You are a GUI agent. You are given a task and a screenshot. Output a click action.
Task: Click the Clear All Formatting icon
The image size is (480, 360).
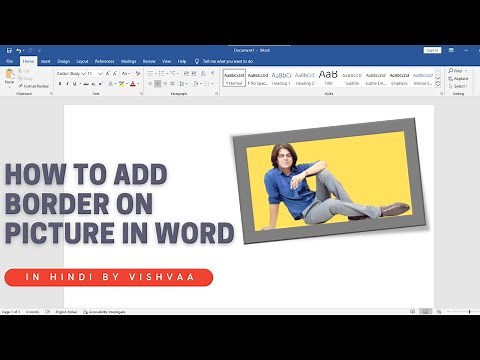pos(138,73)
